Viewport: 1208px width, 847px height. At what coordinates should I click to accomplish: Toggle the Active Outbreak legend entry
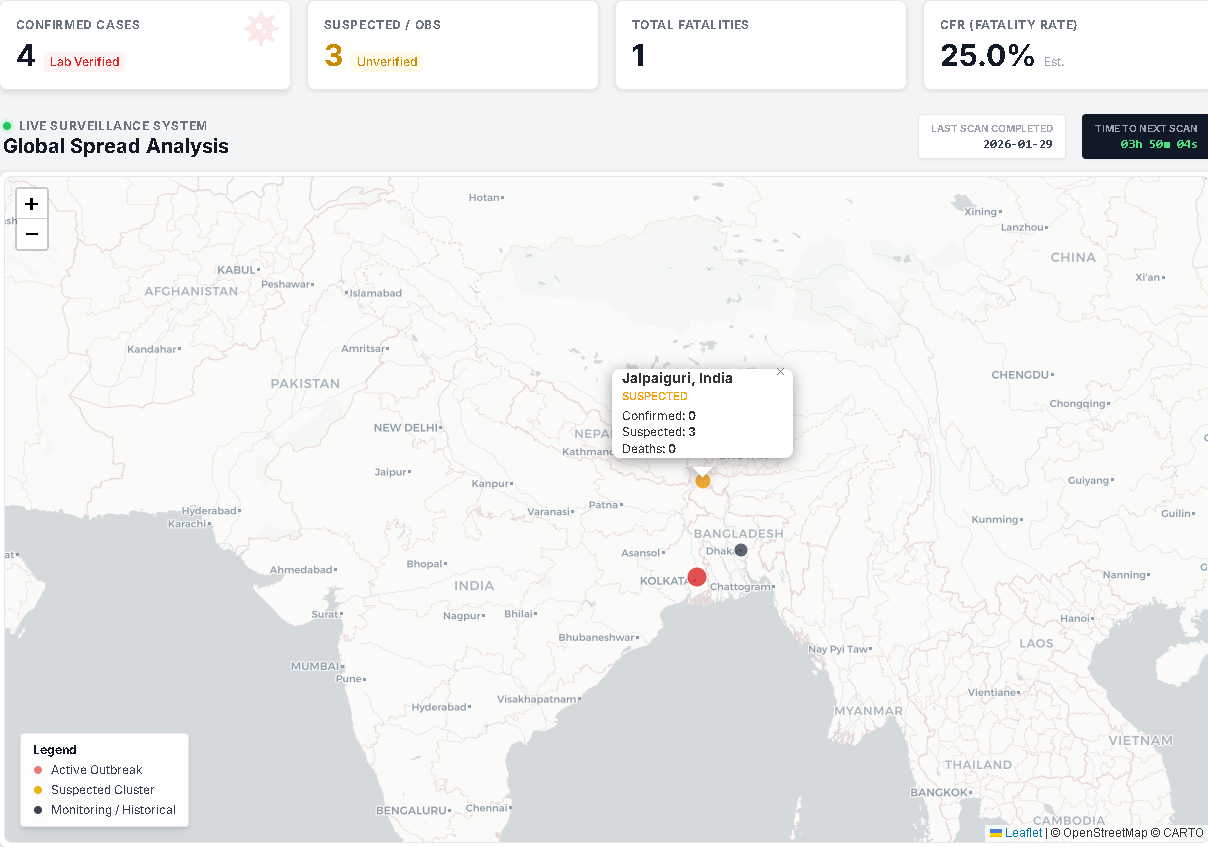click(x=94, y=770)
